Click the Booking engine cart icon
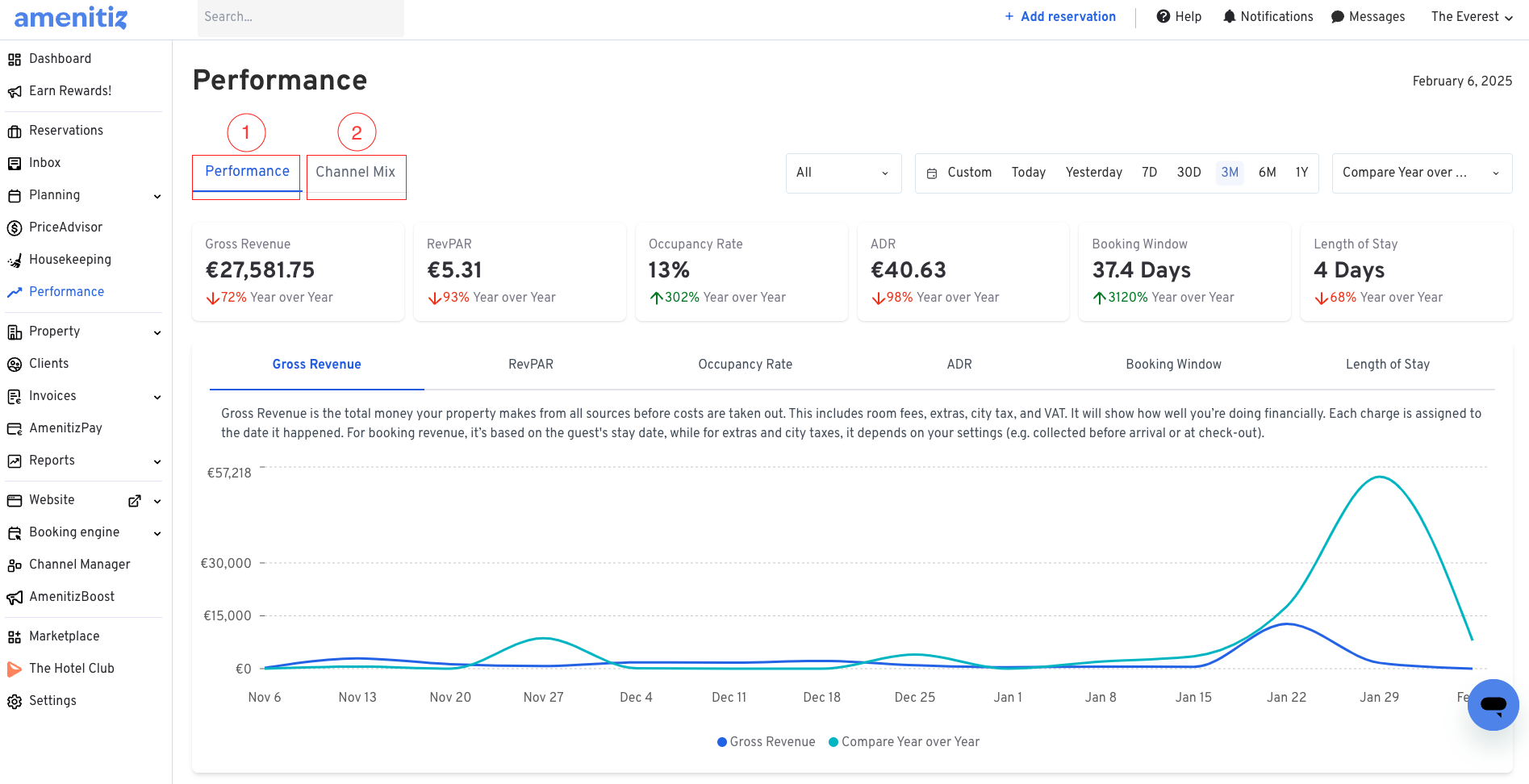Viewport: 1529px width, 784px height. tap(15, 532)
